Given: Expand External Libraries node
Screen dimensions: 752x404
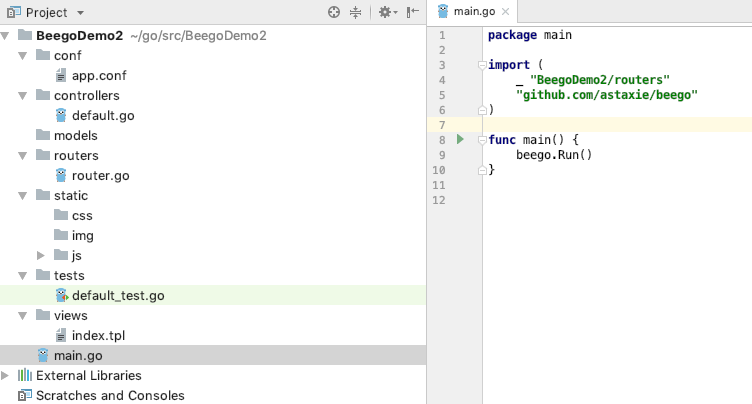Looking at the screenshot, I should click(7, 375).
